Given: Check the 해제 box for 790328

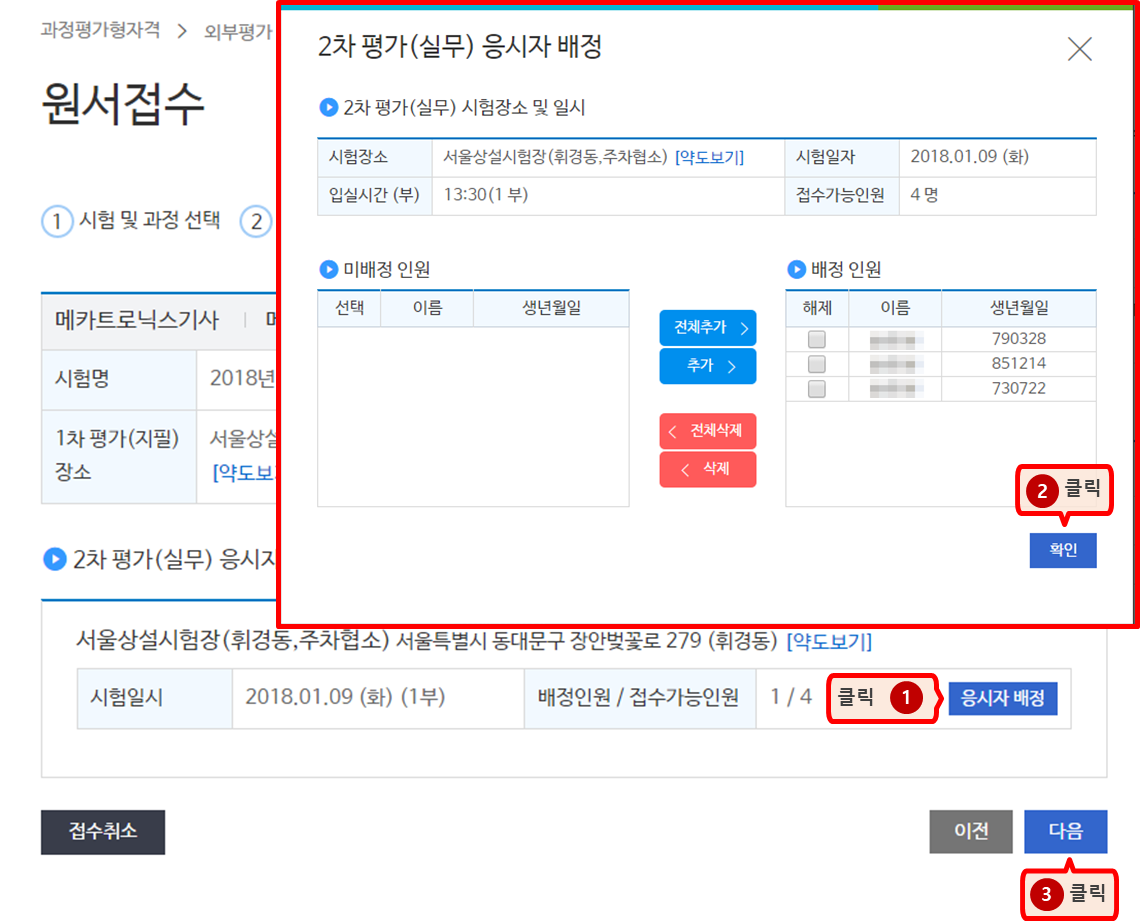Looking at the screenshot, I should [x=816, y=339].
